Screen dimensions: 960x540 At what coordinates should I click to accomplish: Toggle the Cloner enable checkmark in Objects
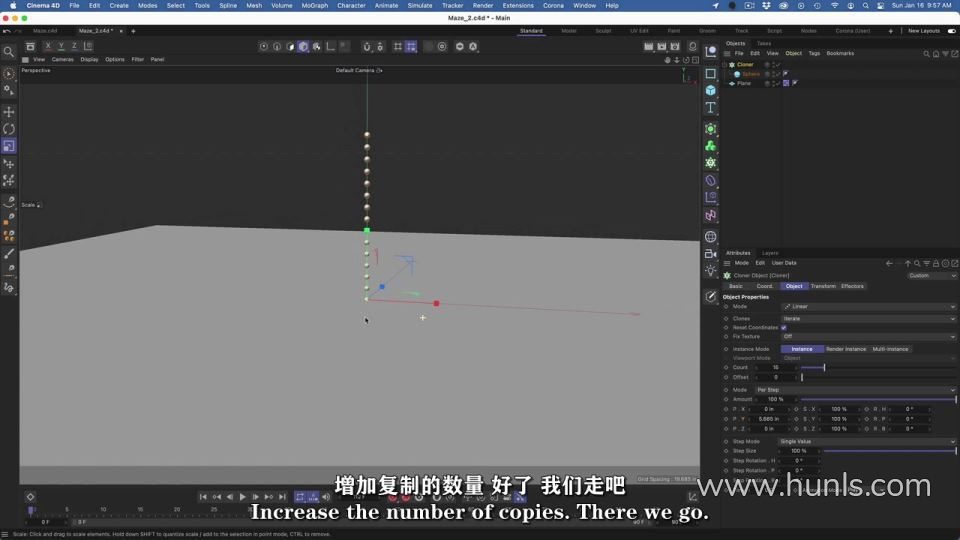tap(776, 65)
